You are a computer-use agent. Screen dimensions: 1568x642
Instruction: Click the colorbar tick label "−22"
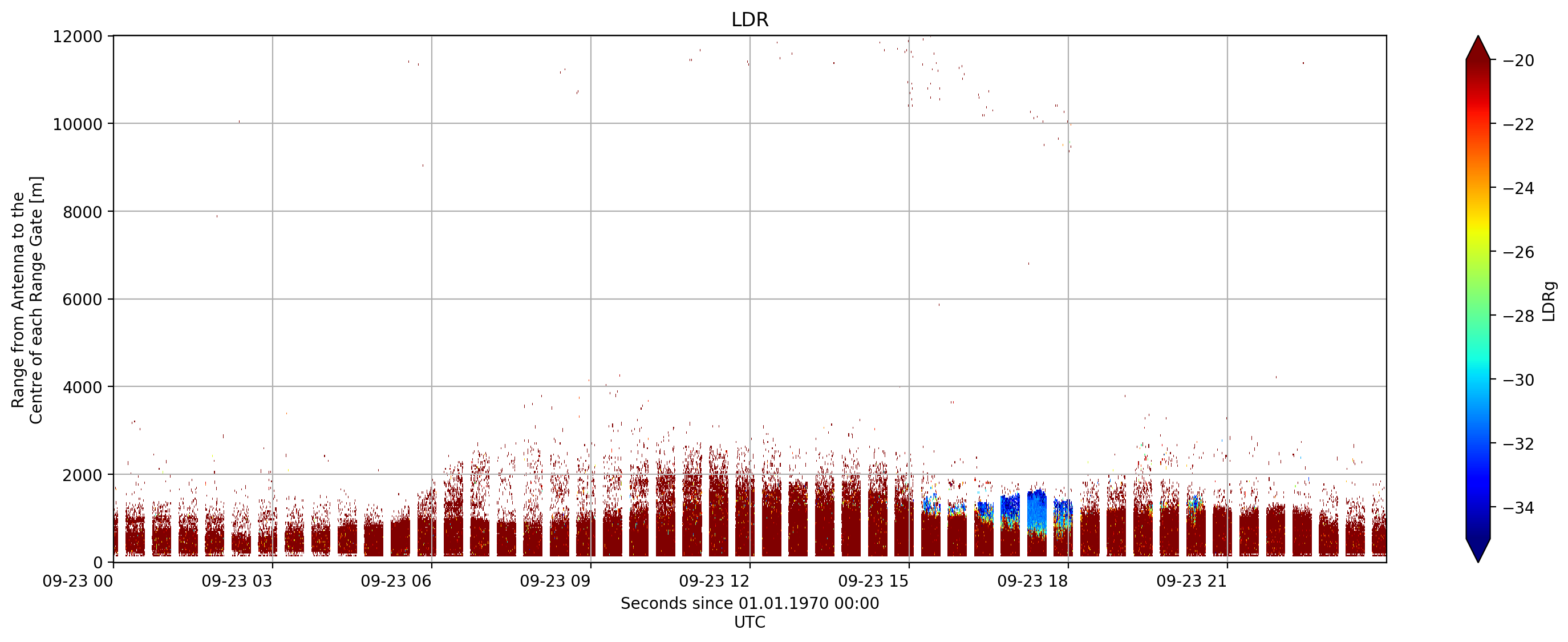pos(1518,124)
